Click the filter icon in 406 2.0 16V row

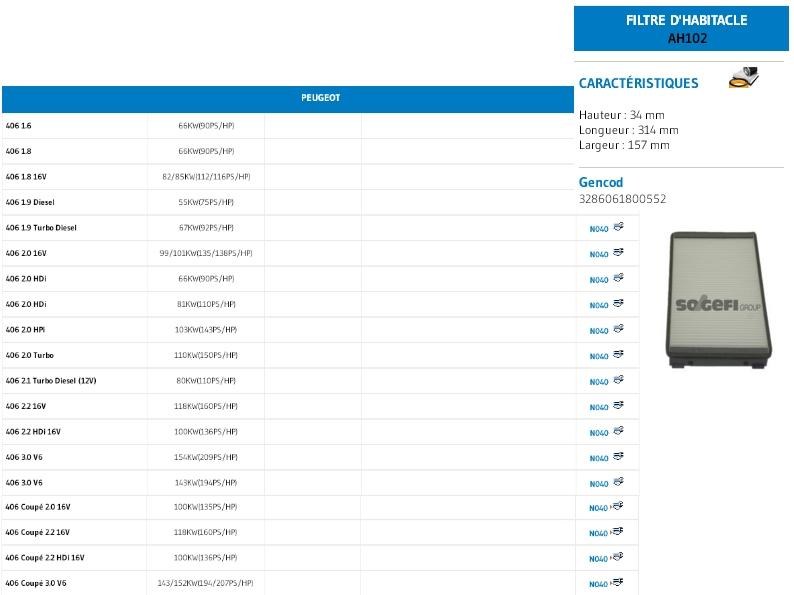[618, 252]
